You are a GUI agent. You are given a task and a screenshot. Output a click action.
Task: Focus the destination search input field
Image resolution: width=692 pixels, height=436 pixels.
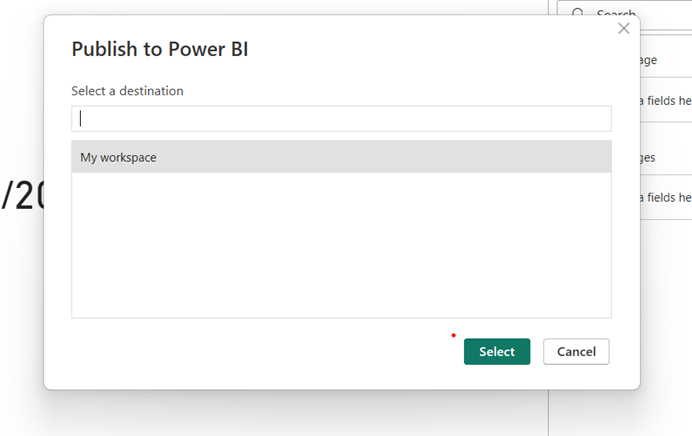341,119
